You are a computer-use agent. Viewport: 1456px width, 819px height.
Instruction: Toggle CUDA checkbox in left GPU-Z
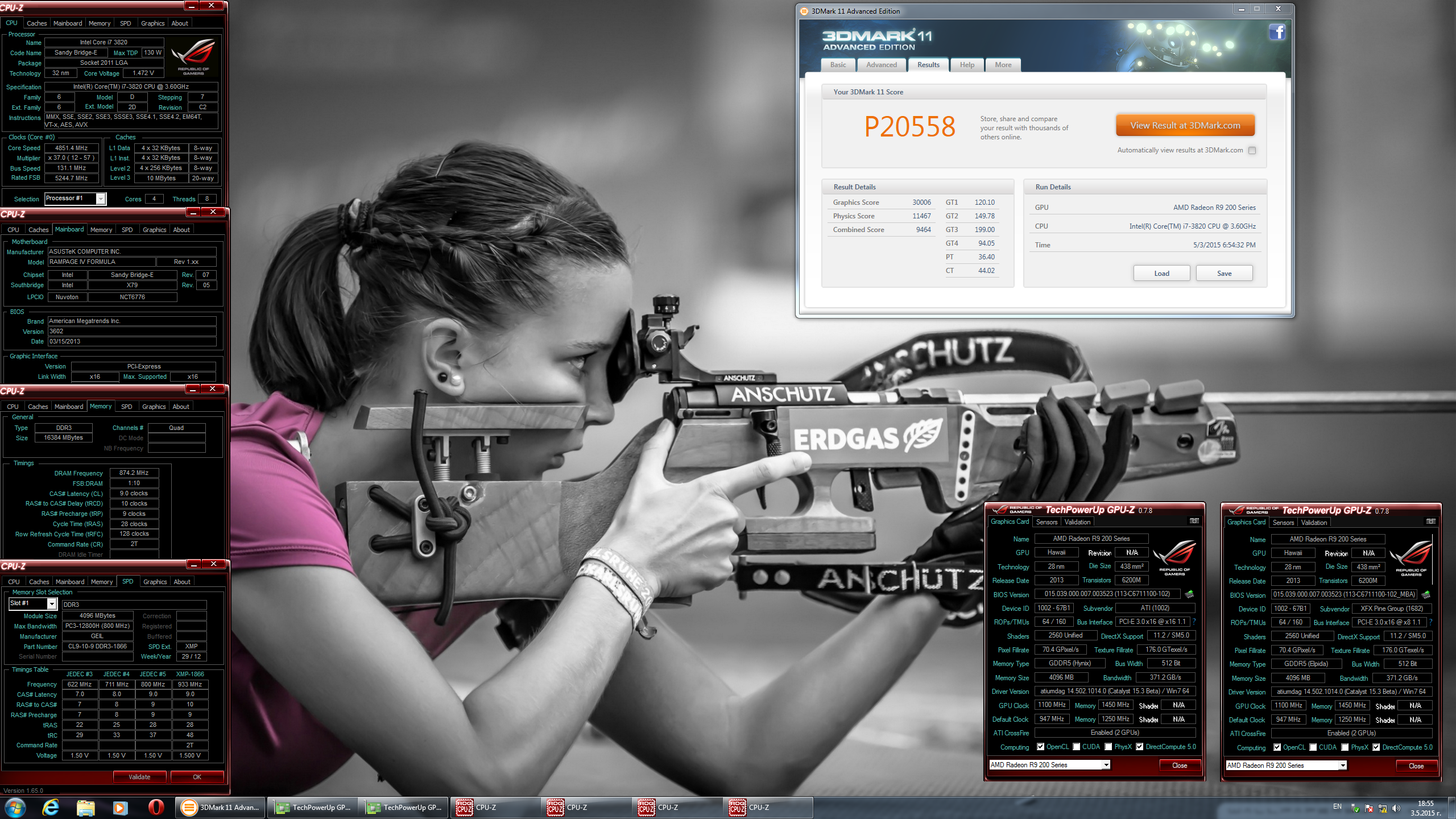coord(1076,747)
